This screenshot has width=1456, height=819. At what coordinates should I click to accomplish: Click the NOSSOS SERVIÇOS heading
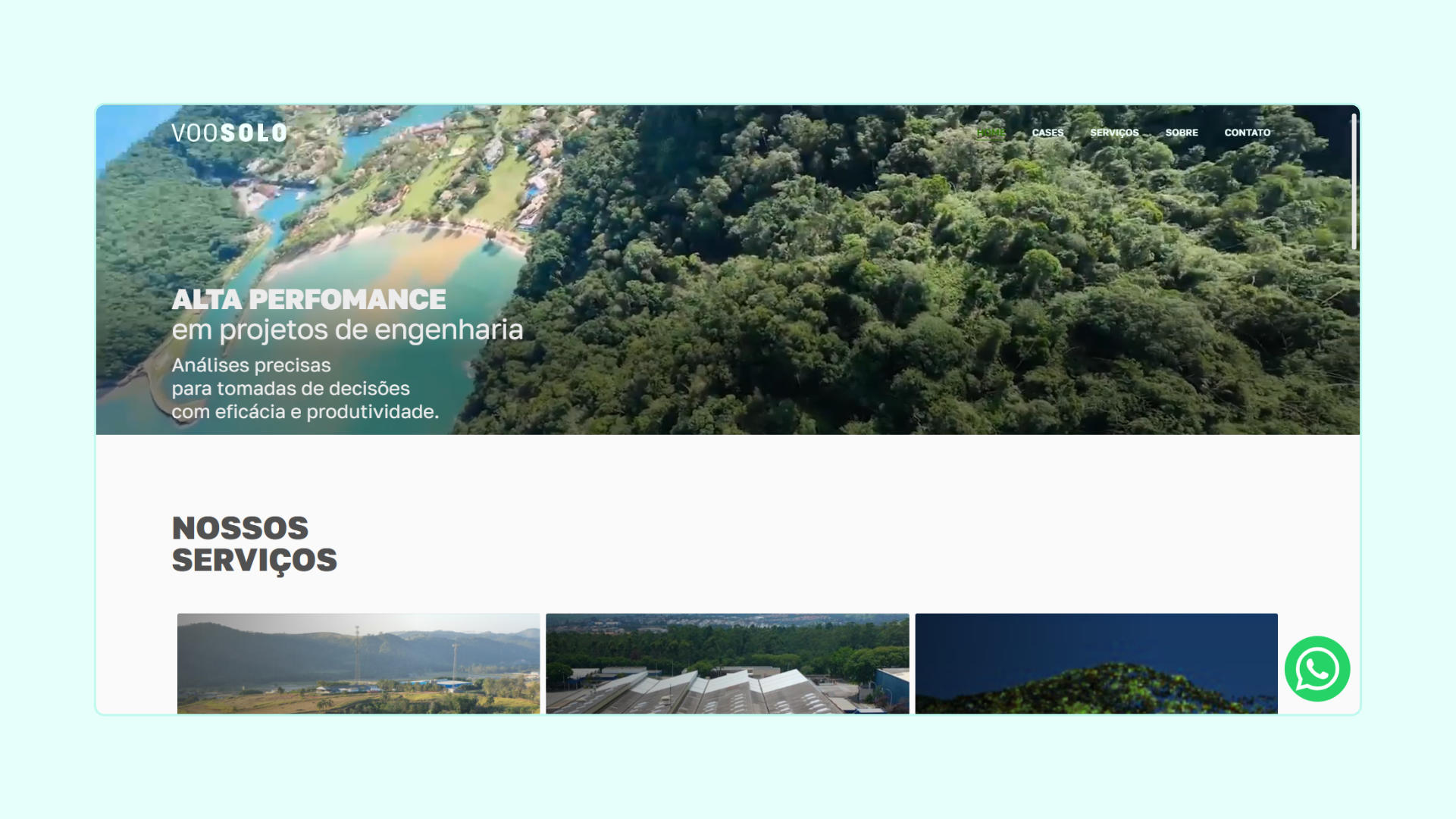[255, 545]
